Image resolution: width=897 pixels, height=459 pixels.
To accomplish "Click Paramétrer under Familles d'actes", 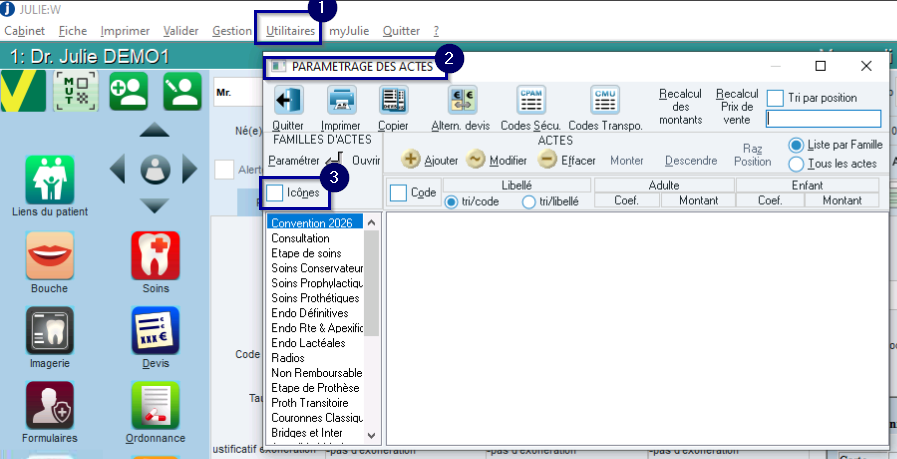I will point(293,161).
